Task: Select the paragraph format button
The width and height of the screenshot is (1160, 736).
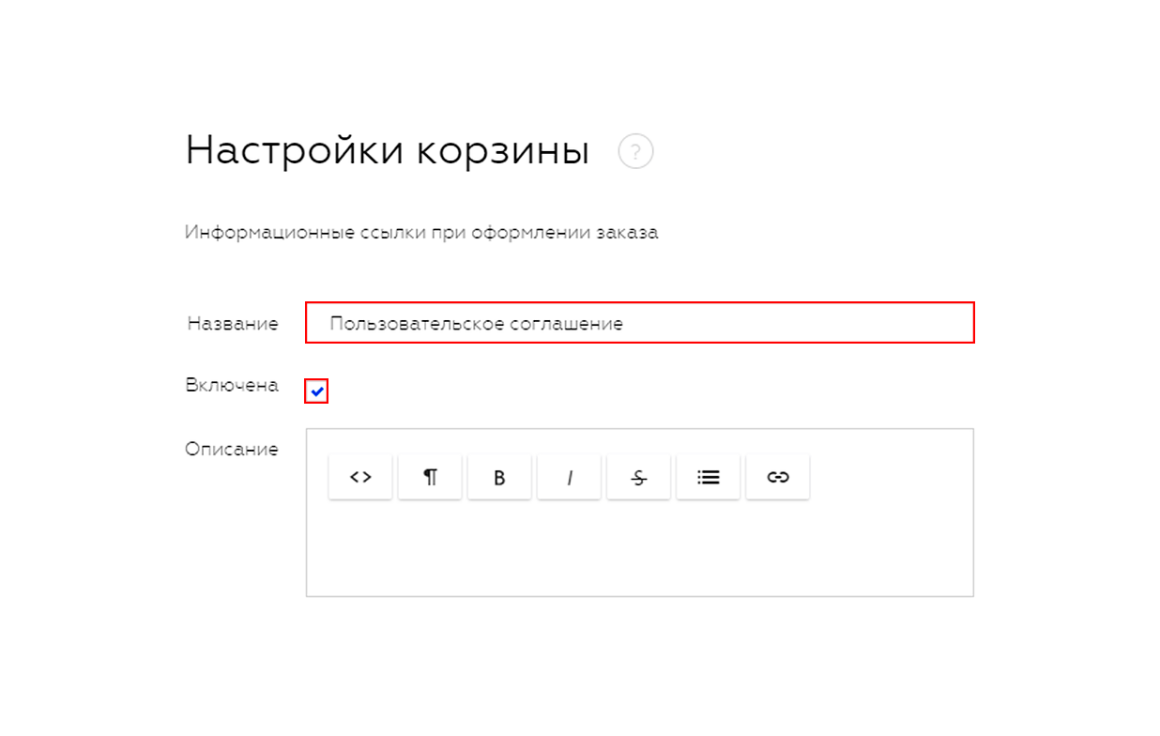Action: point(430,477)
